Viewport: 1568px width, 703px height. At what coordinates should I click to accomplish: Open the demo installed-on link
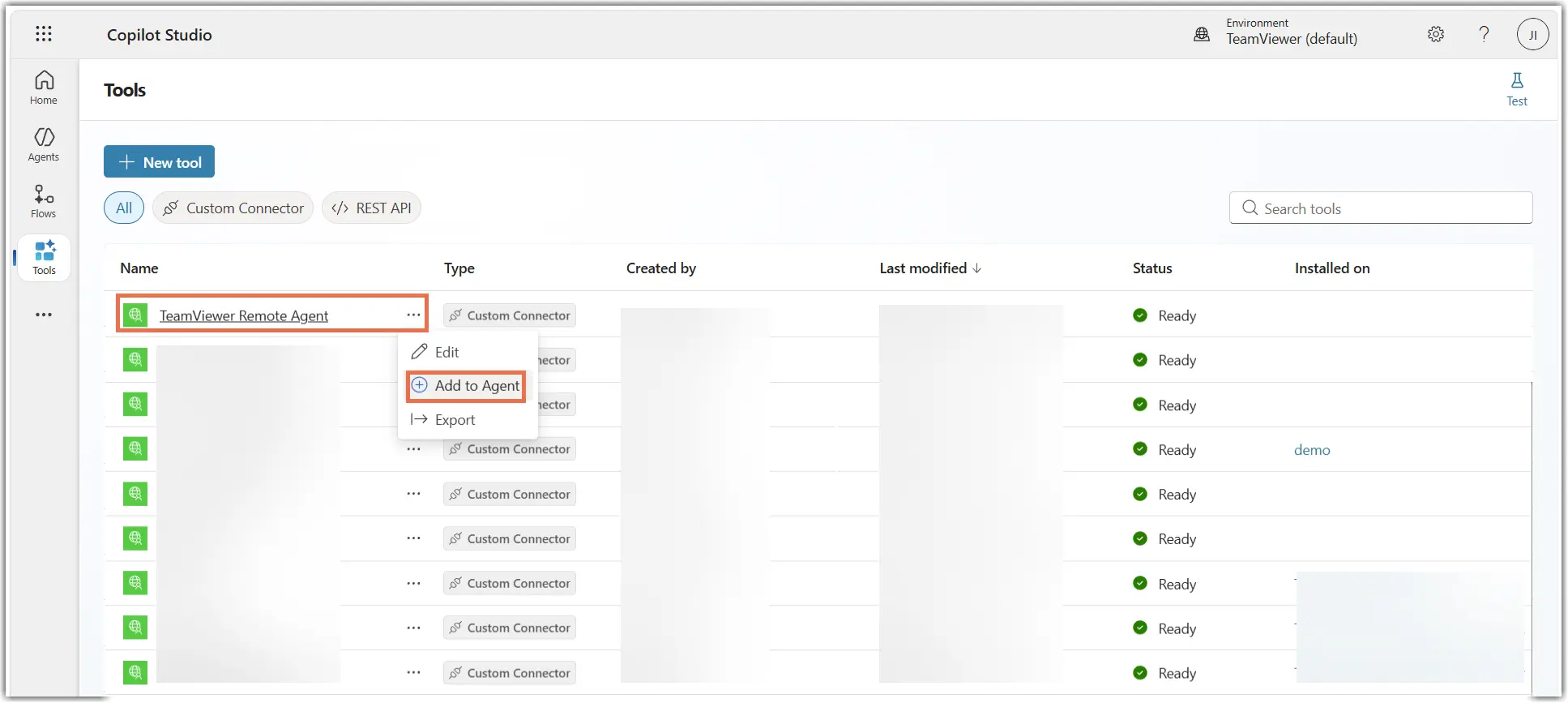click(1312, 449)
